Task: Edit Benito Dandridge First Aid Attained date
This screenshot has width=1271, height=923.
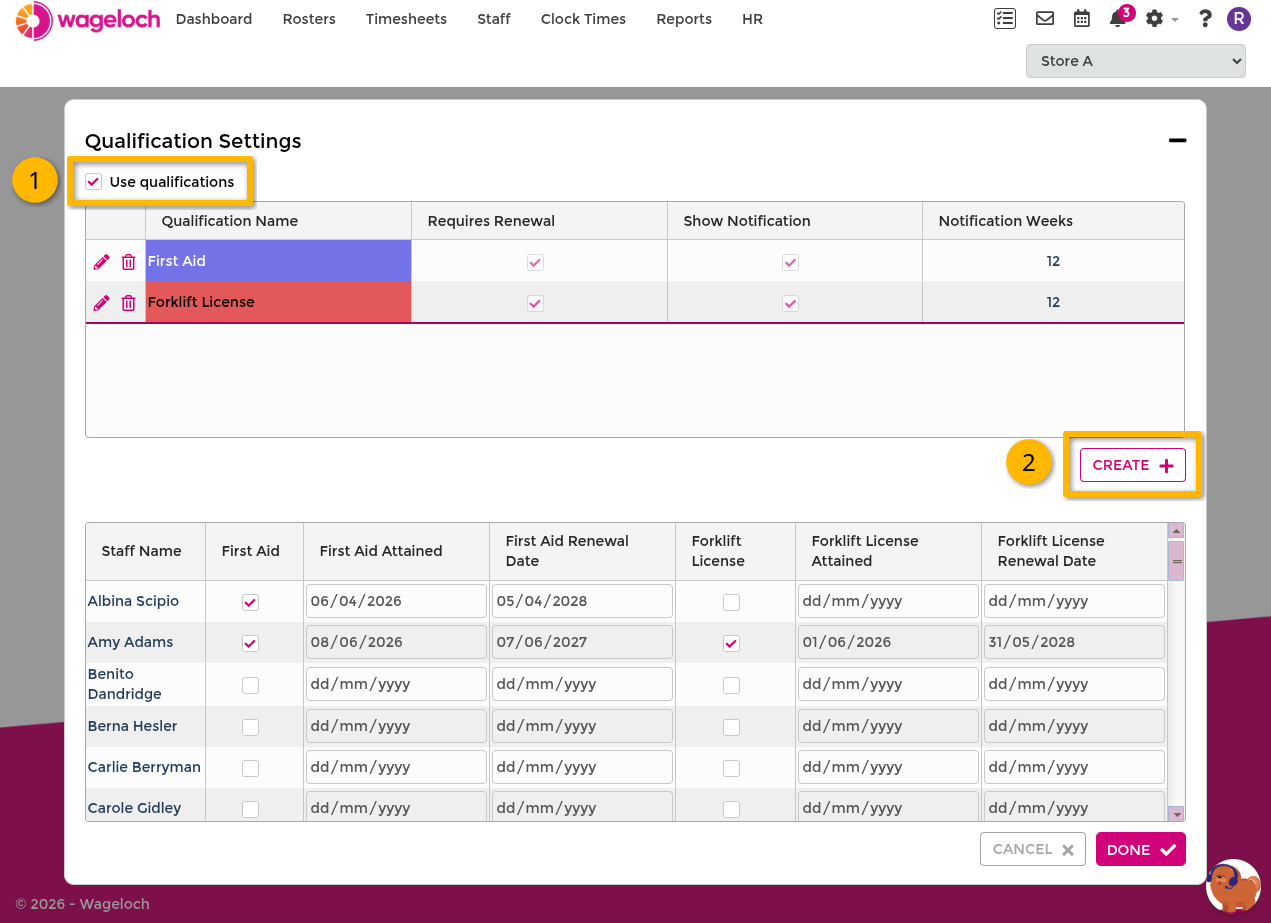Action: [396, 684]
